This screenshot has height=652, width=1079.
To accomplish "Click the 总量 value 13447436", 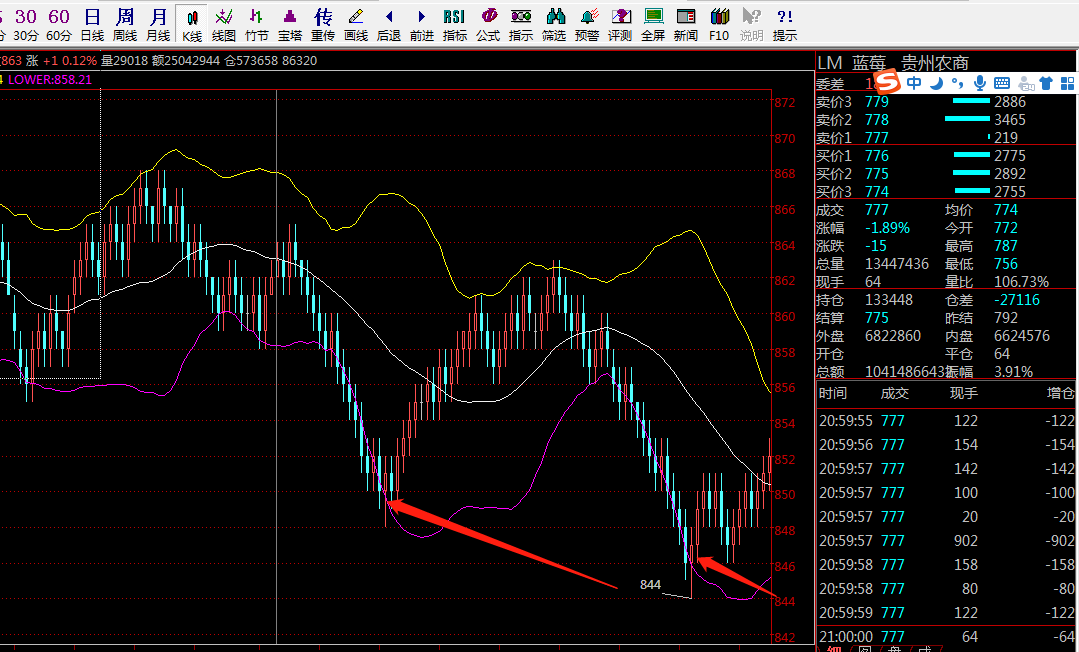I will 897,264.
